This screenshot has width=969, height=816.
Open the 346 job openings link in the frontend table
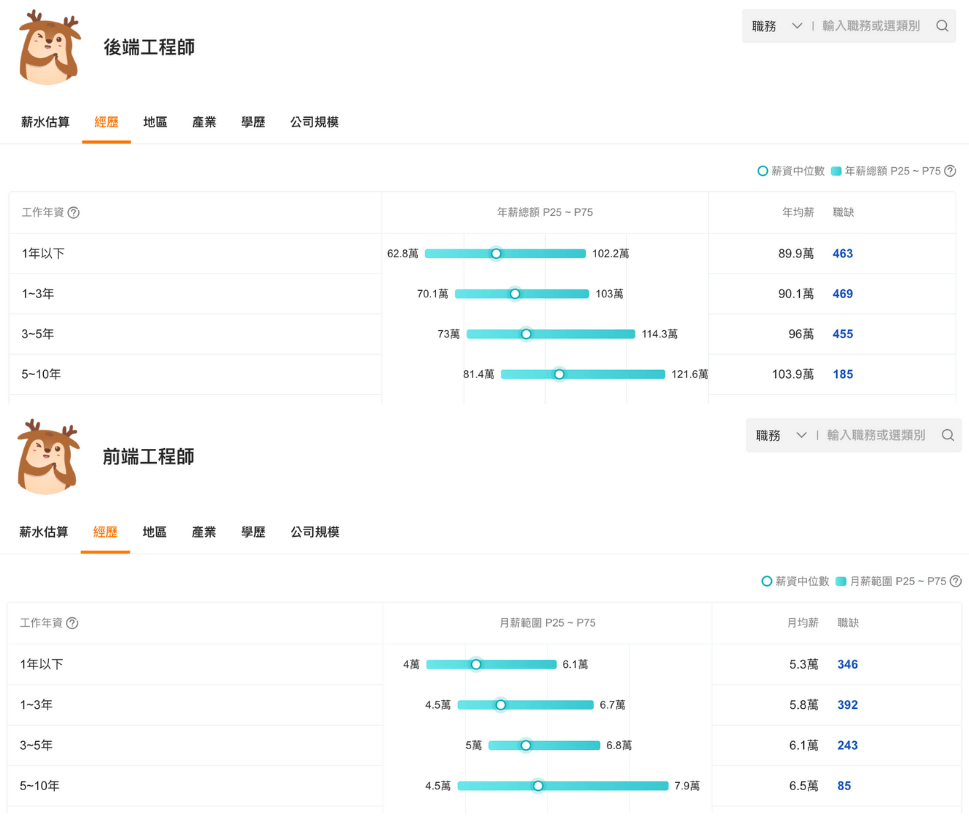click(x=847, y=663)
